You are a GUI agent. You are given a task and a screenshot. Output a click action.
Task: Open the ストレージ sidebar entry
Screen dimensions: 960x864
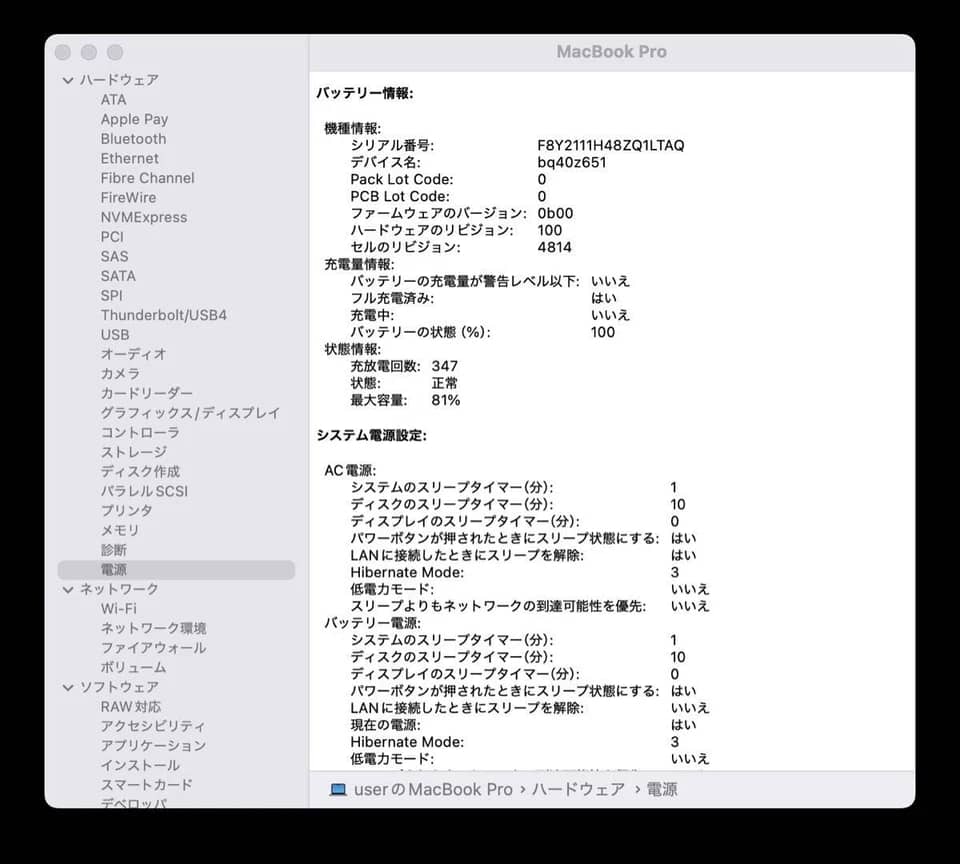coord(133,452)
